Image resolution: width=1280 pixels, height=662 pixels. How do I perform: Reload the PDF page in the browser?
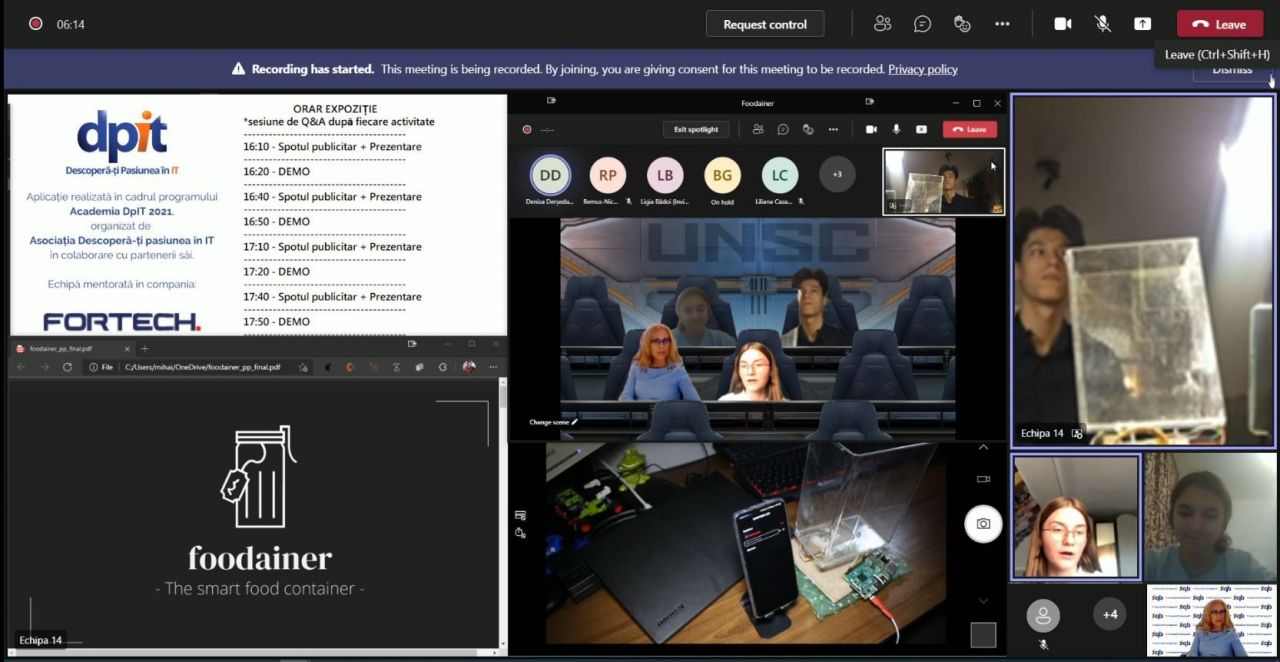click(67, 367)
